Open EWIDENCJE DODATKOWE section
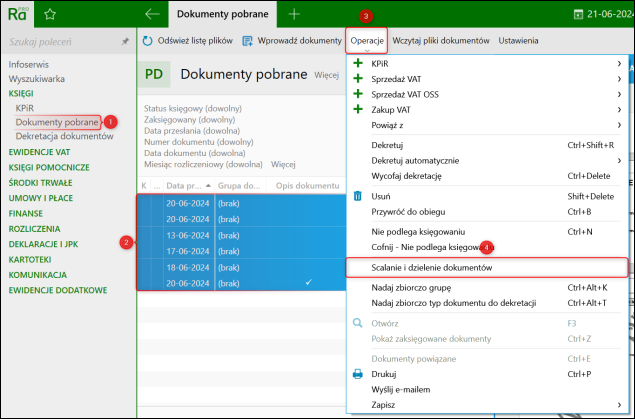 [58, 290]
